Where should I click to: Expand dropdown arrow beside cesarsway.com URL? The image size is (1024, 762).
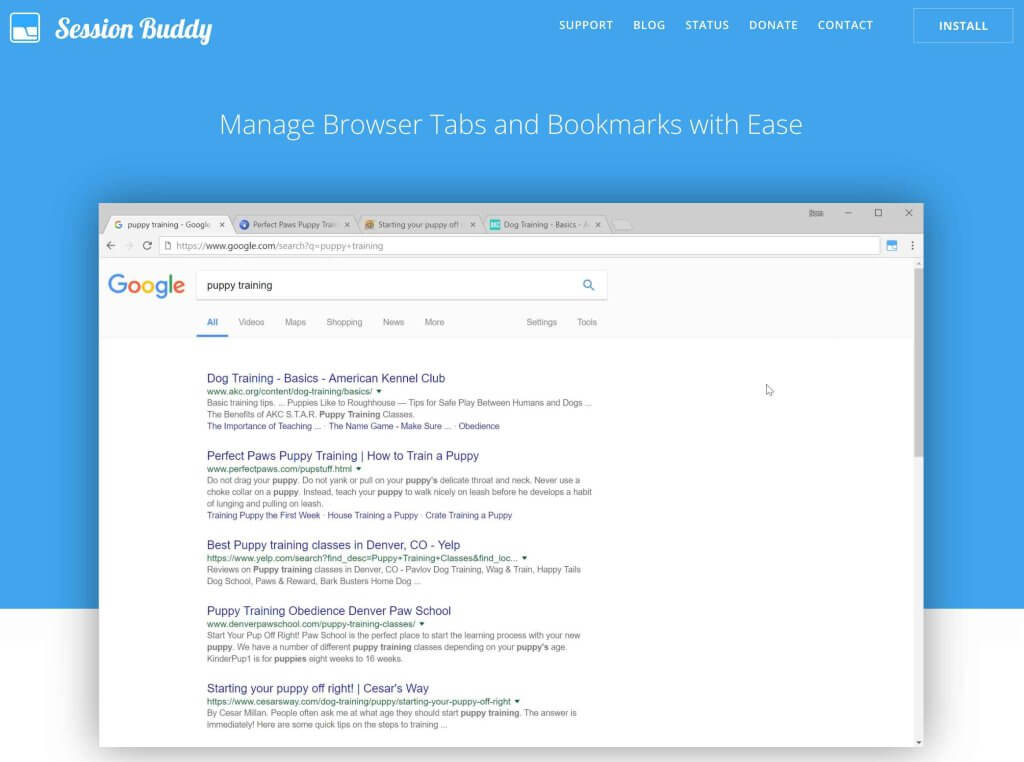[518, 702]
